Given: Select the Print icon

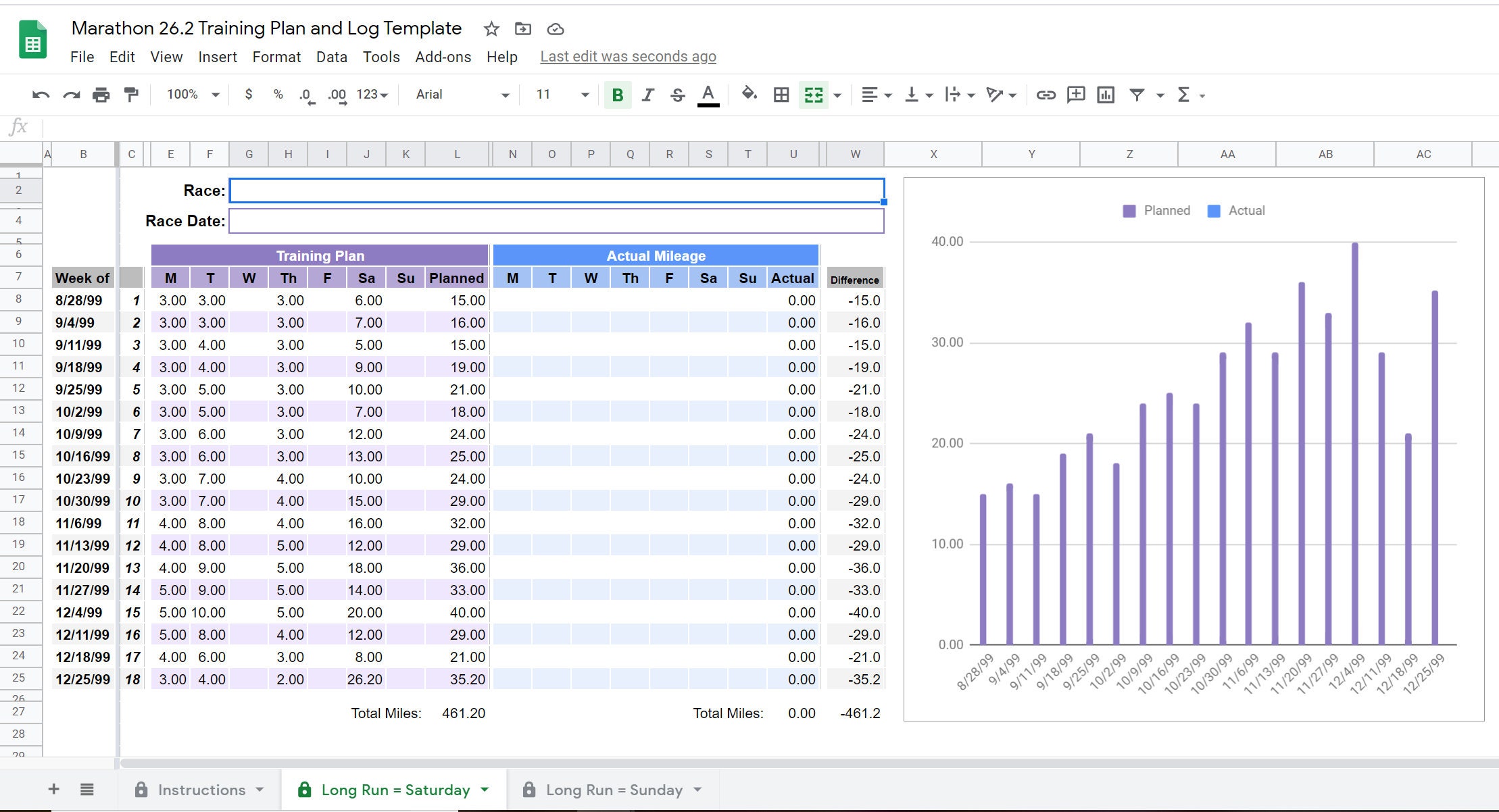Looking at the screenshot, I should pos(102,95).
